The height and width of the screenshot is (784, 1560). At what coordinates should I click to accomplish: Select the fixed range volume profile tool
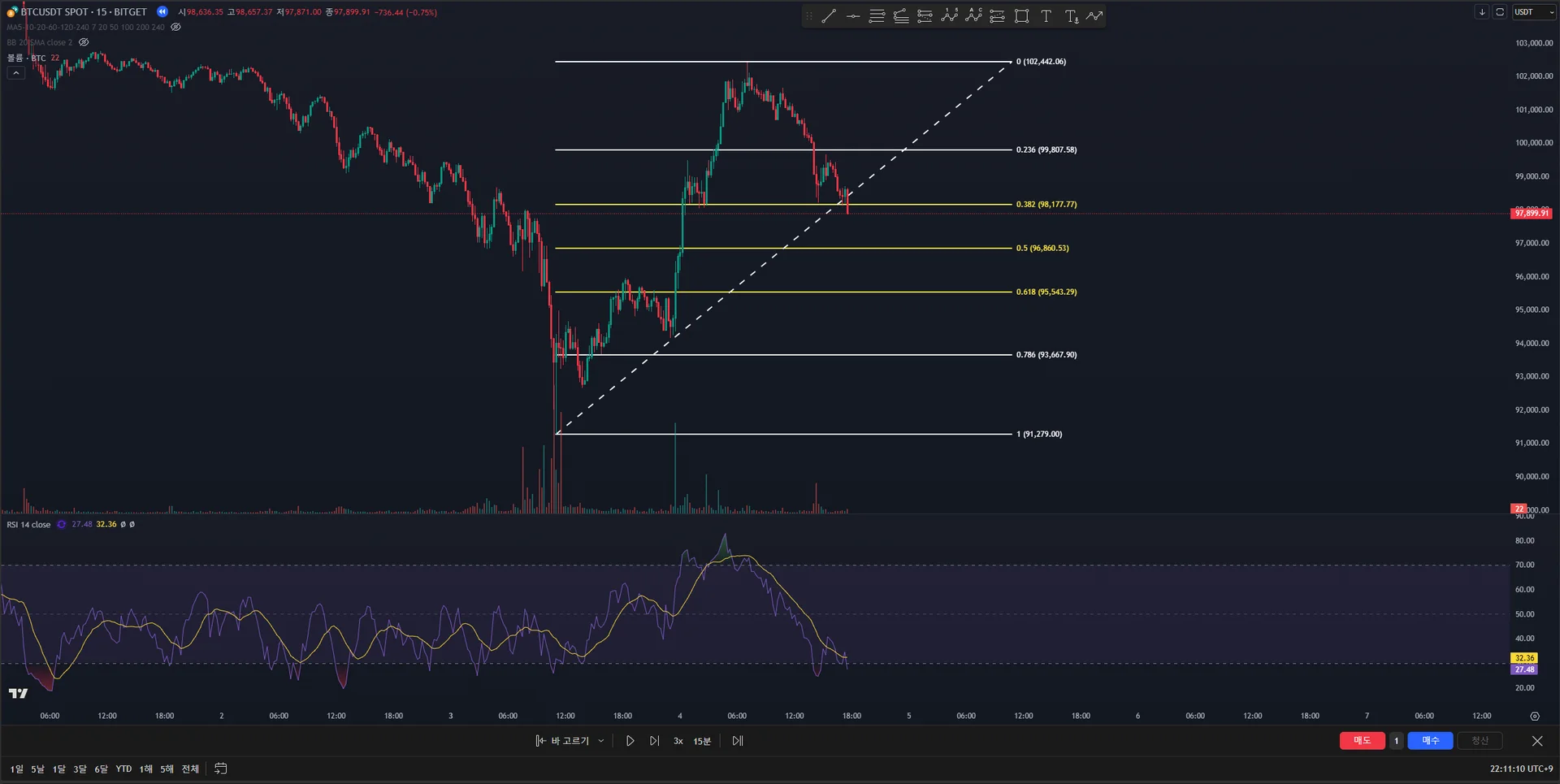[925, 16]
